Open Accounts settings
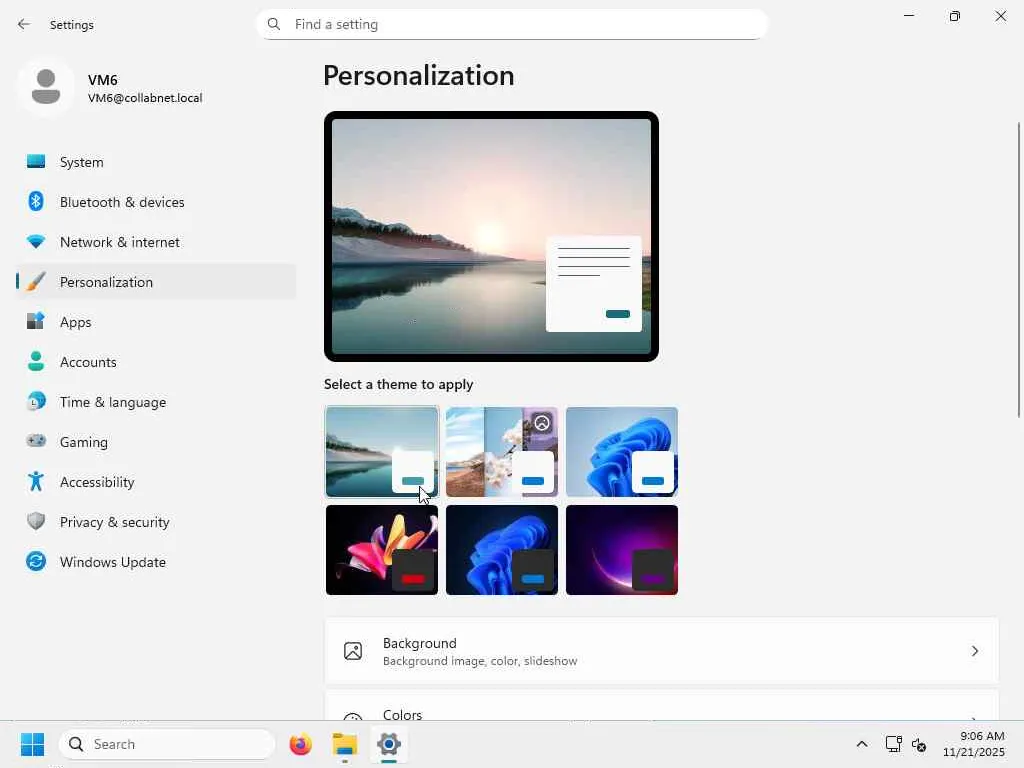 point(156,361)
